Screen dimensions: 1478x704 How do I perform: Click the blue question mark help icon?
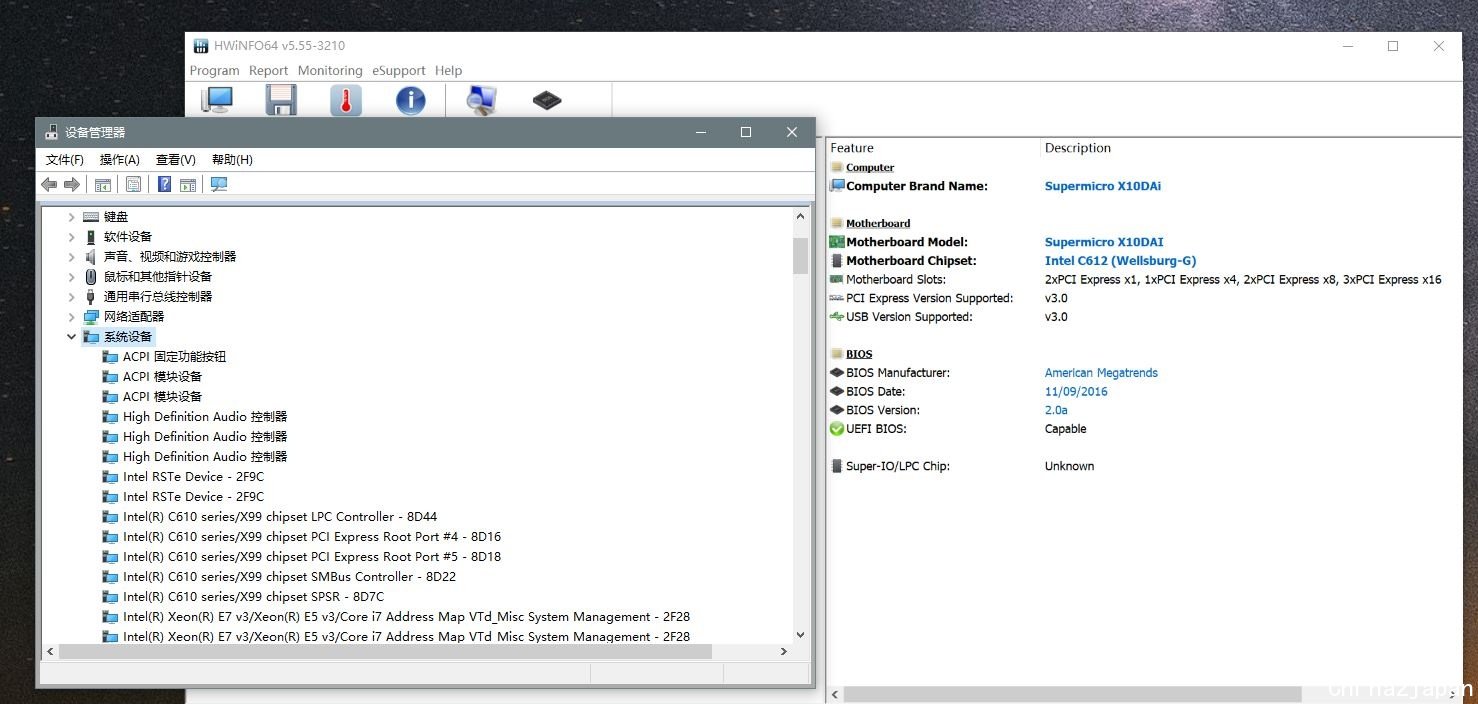coord(164,184)
